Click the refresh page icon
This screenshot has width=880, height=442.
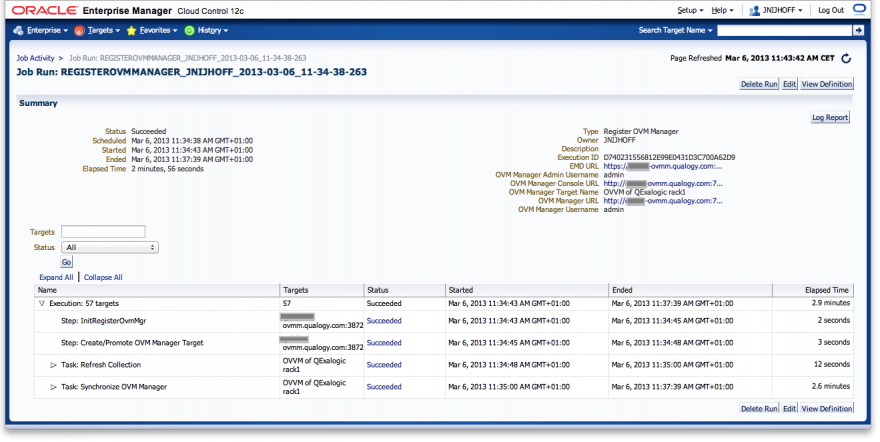pos(846,58)
